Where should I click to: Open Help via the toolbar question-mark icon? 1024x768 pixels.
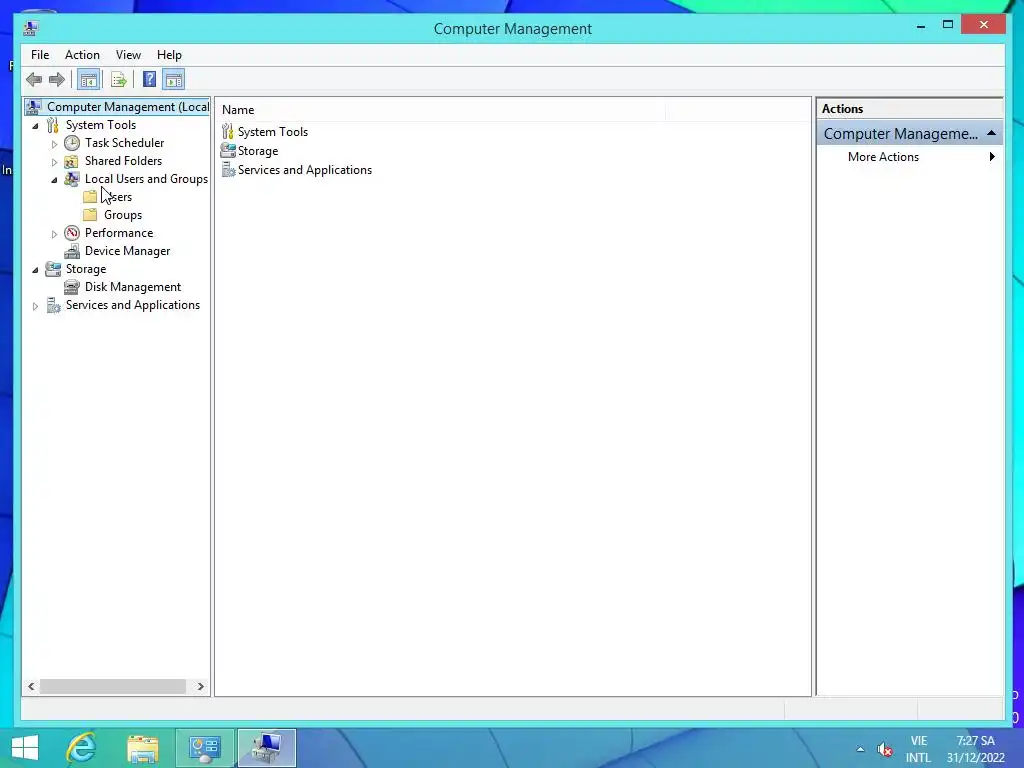(150, 80)
